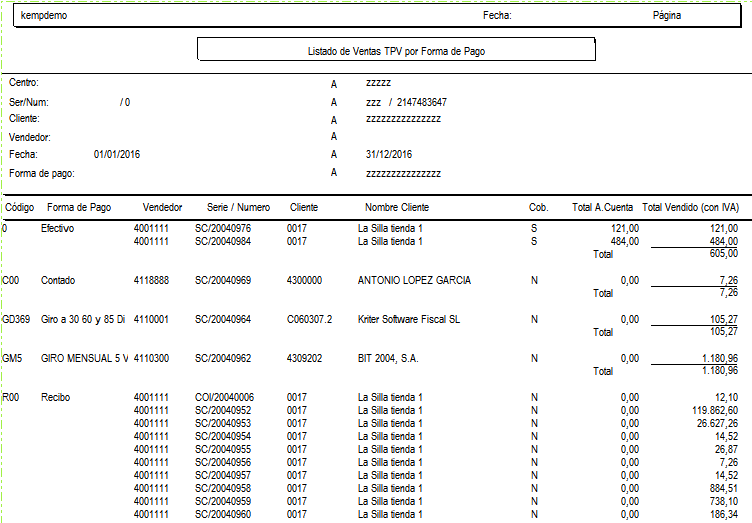Click the 'Ser/Num:' filter label
This screenshot has height=523, width=752.
point(28,102)
